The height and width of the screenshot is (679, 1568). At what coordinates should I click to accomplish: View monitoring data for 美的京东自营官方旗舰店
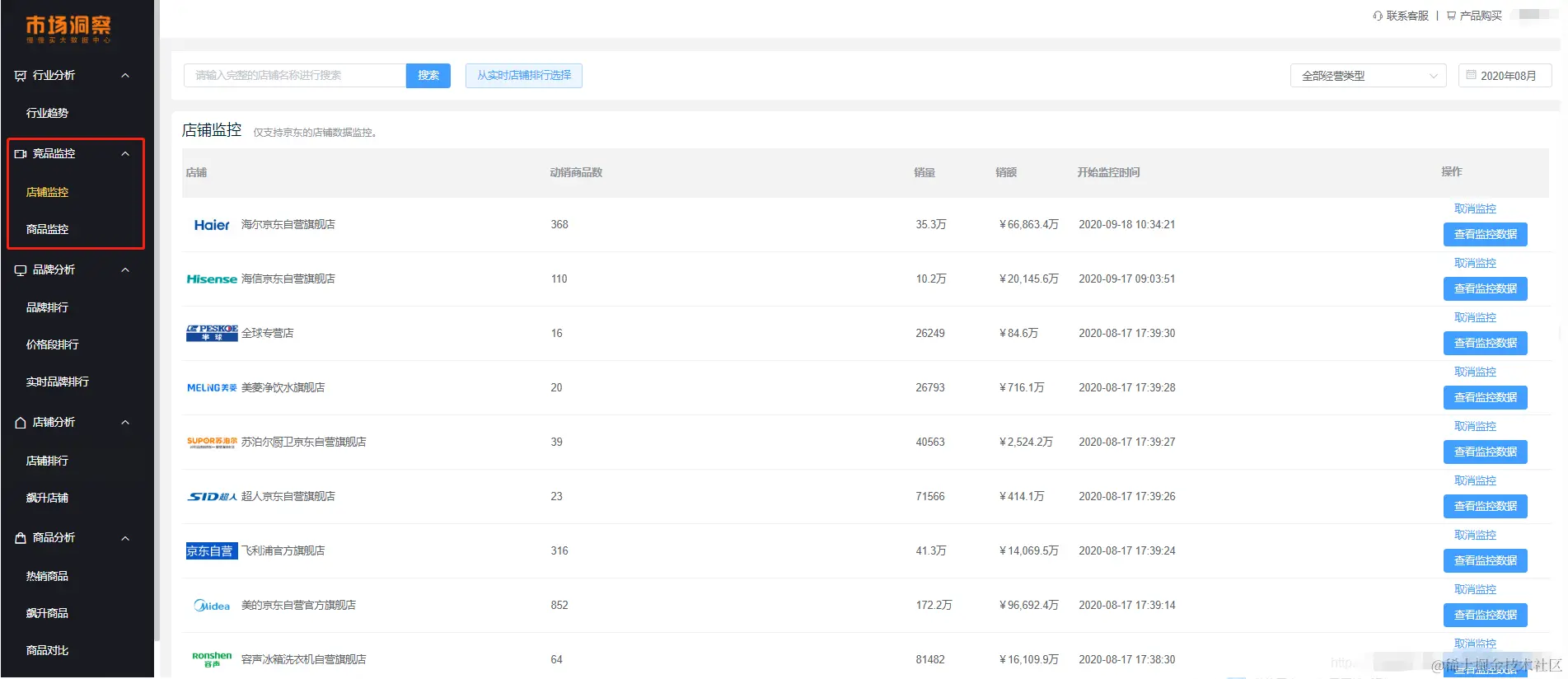click(1486, 616)
